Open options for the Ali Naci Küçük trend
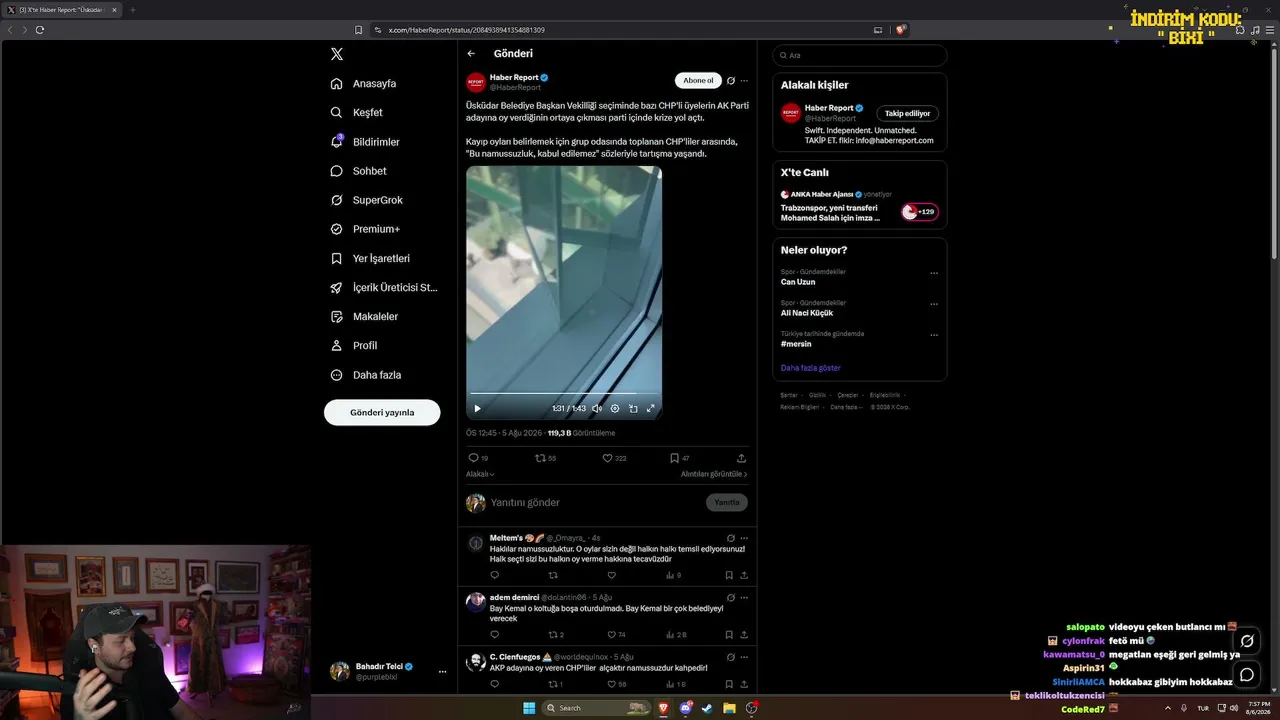 934,304
